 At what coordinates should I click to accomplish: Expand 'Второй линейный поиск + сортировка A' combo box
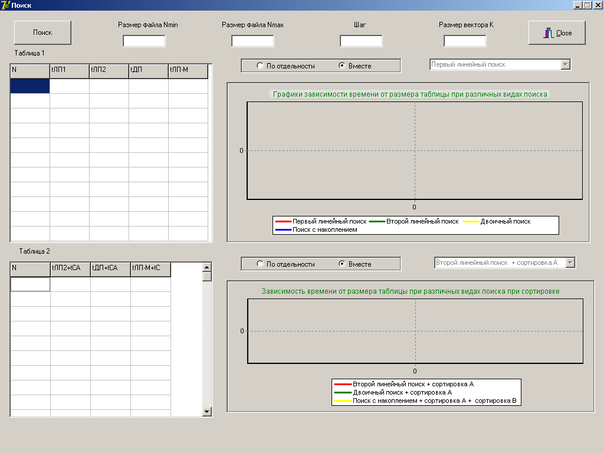[570, 263]
